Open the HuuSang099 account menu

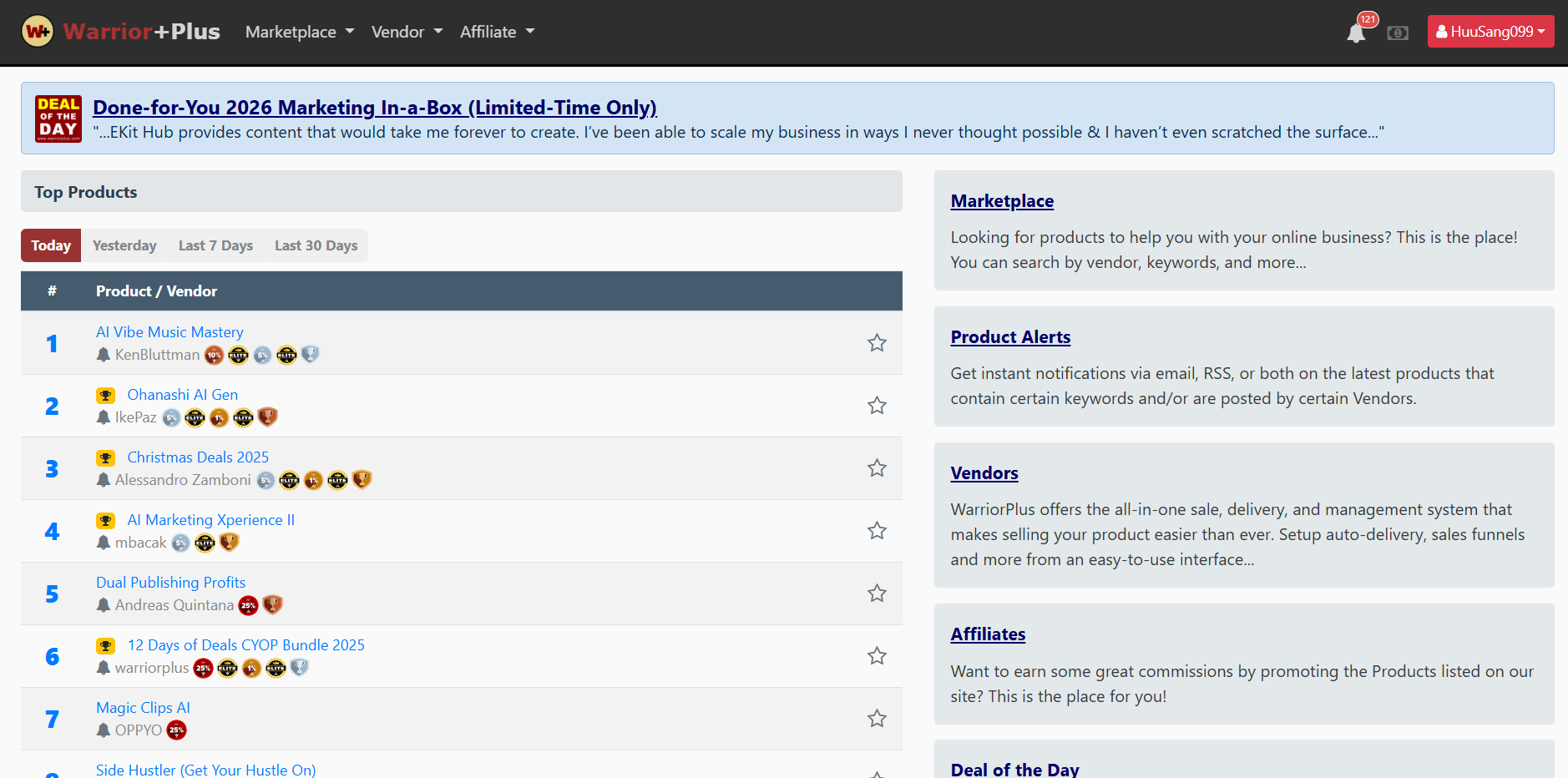pos(1491,32)
